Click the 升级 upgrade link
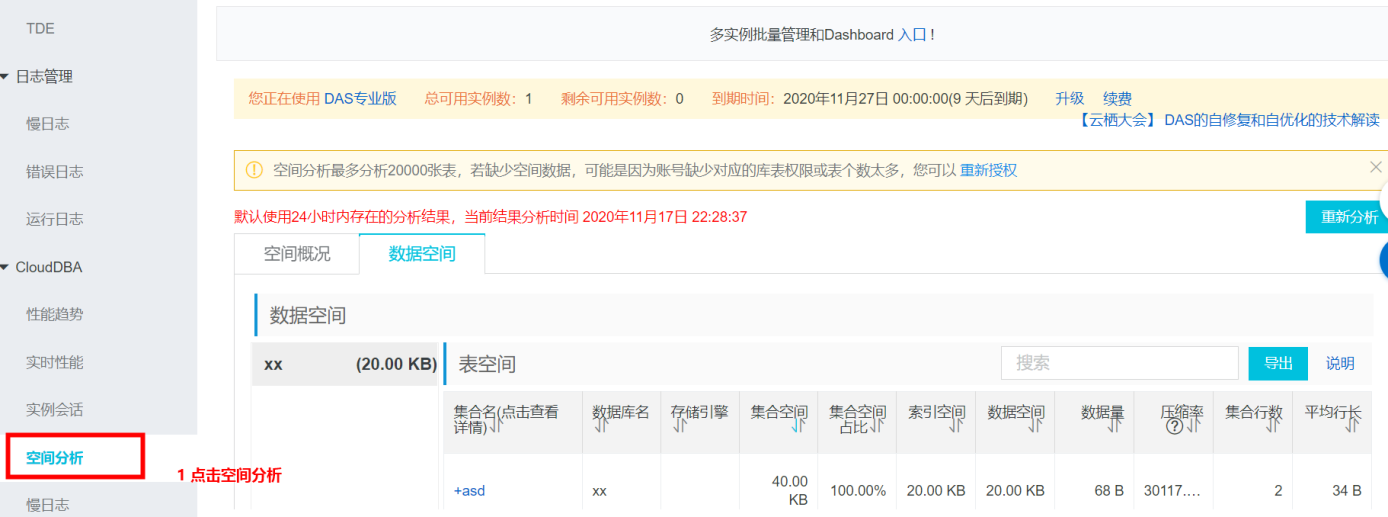The image size is (1388, 517). (1070, 98)
